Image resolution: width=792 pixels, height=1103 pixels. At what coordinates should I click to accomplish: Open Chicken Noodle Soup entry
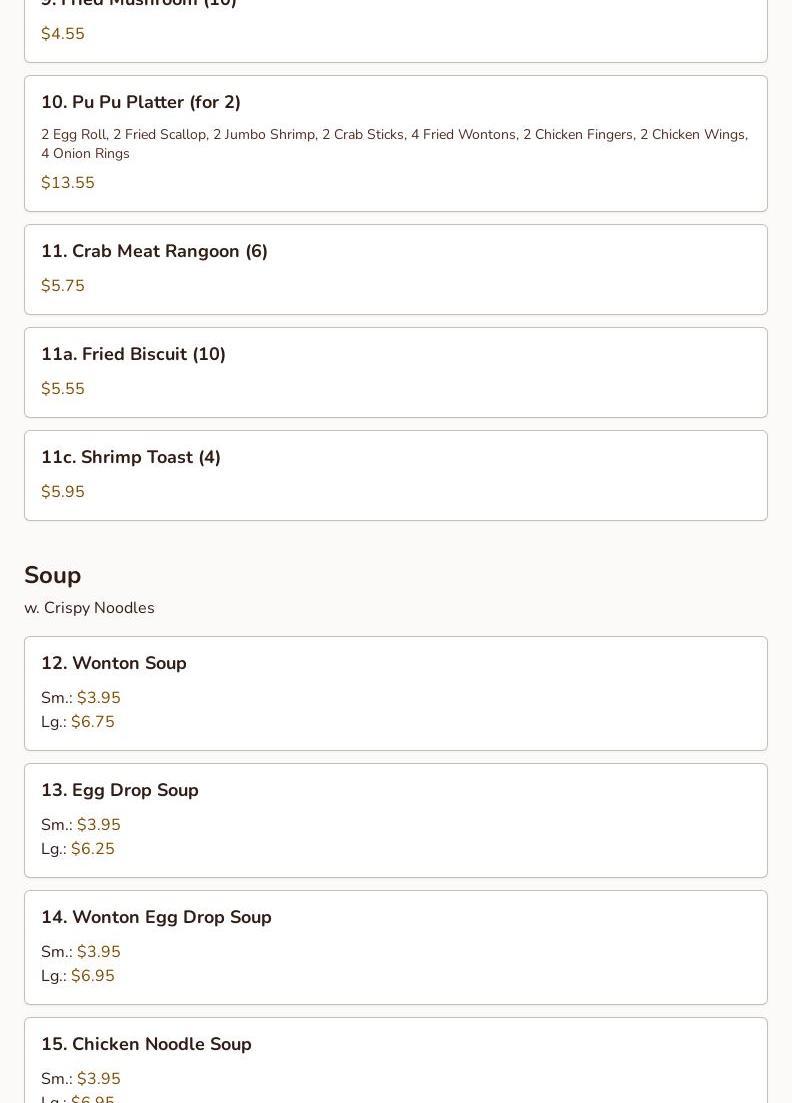(x=146, y=1044)
